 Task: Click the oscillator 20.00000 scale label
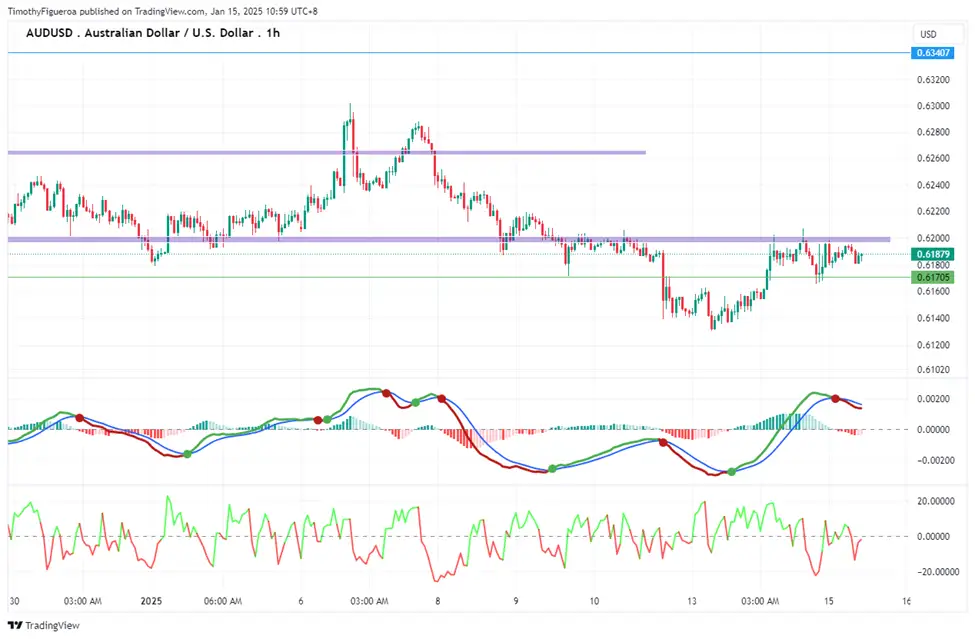(936, 501)
